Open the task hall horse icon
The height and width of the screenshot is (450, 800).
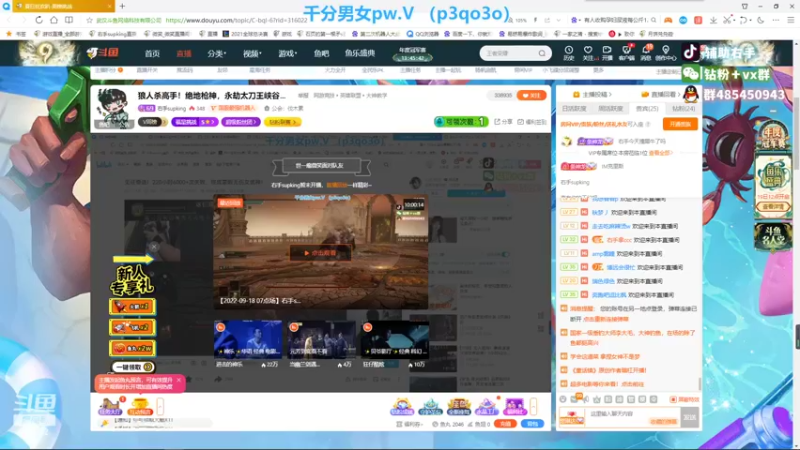[111, 406]
